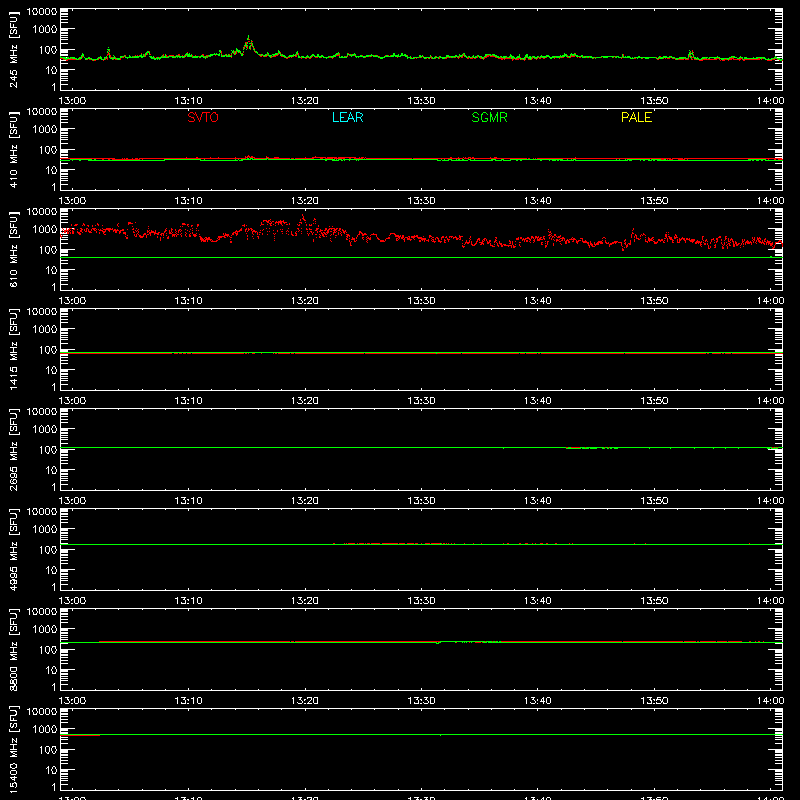This screenshot has width=800, height=800.
Task: Click the 1000 tick label on 2695 MHz axis
Action: coord(45,430)
